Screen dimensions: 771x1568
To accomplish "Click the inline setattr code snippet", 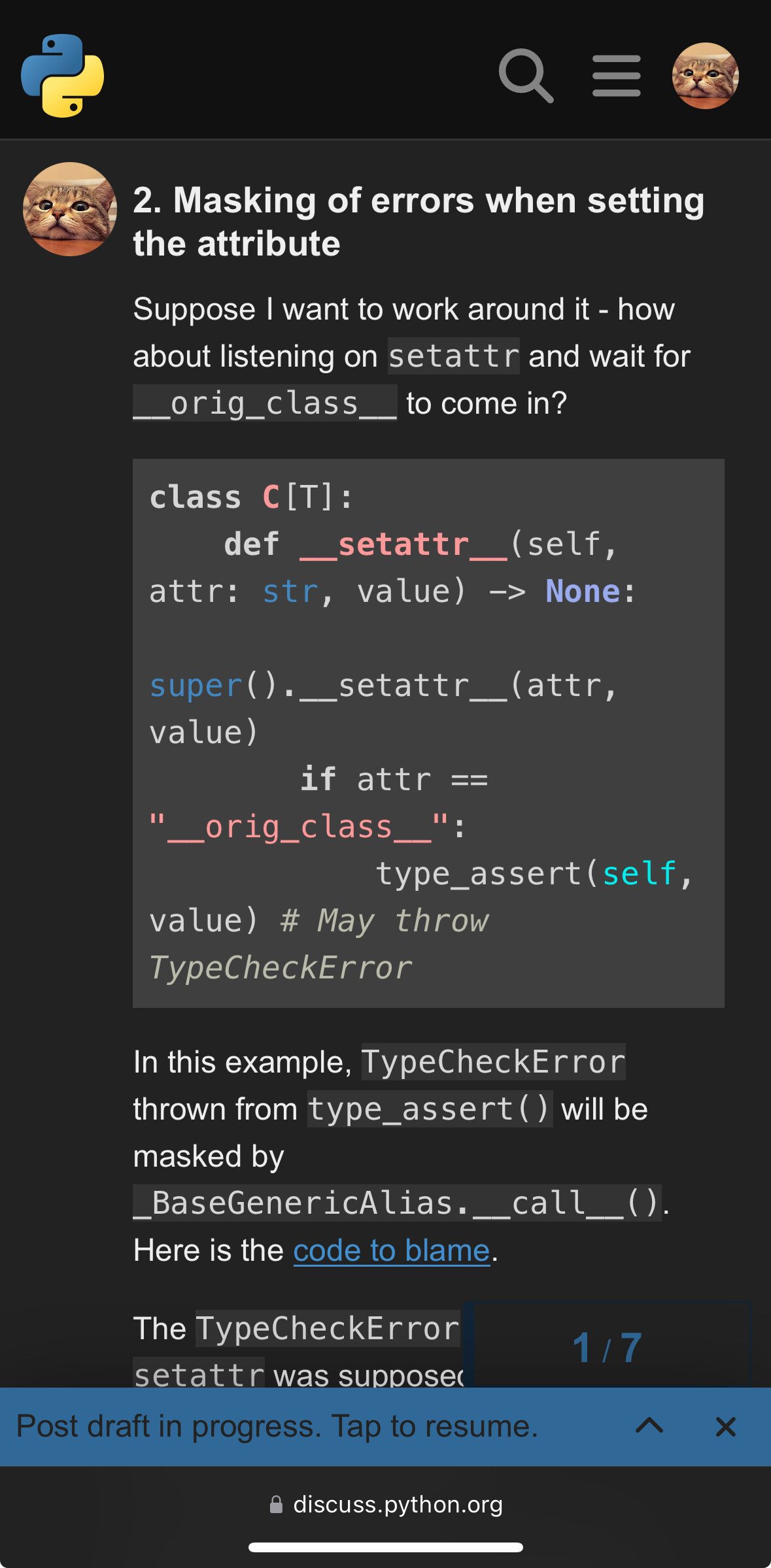I will coord(453,356).
